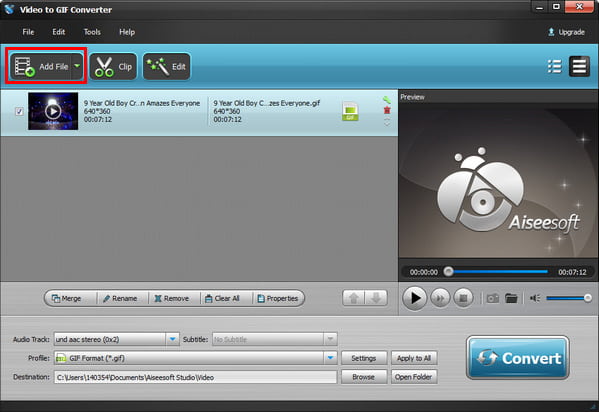Click the Open Folder button

click(414, 377)
